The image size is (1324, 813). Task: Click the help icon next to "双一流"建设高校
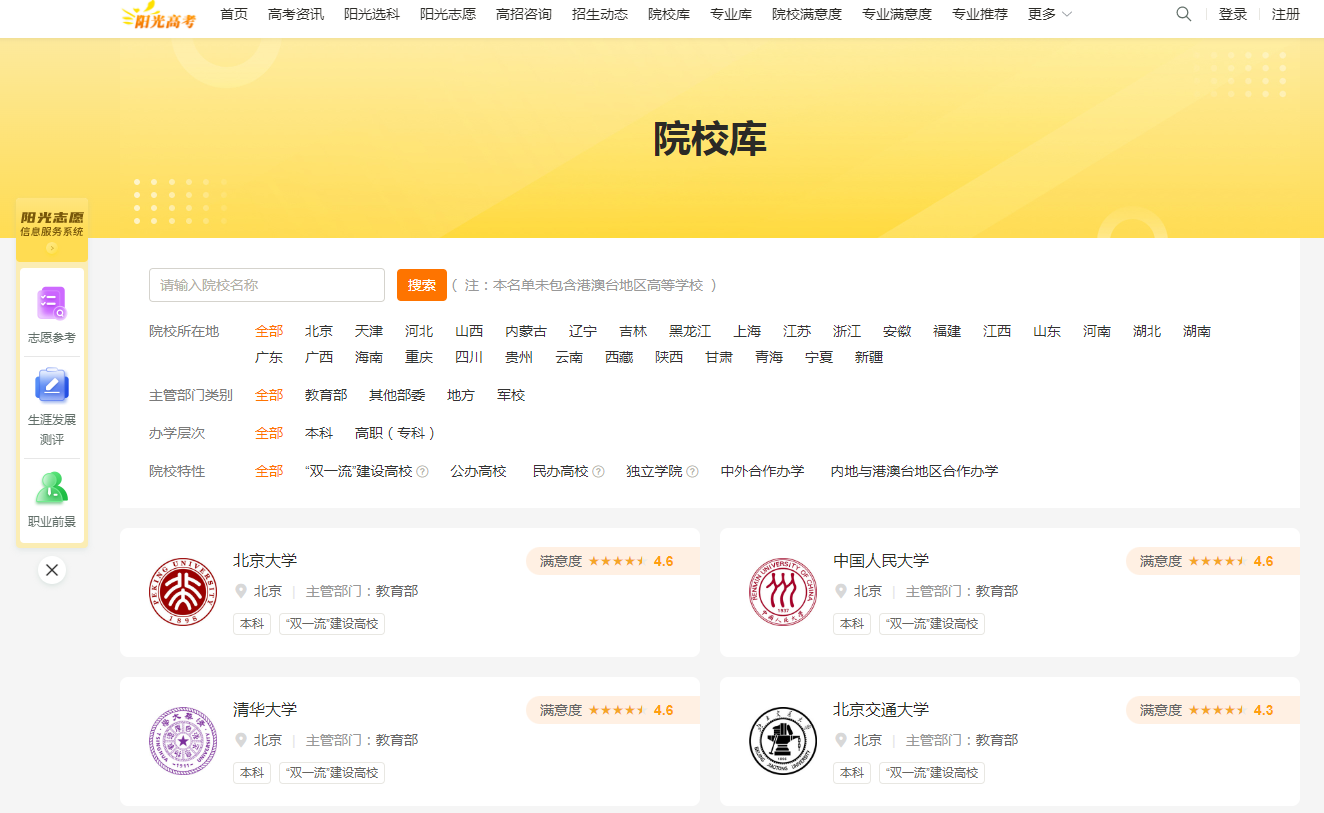coord(422,472)
